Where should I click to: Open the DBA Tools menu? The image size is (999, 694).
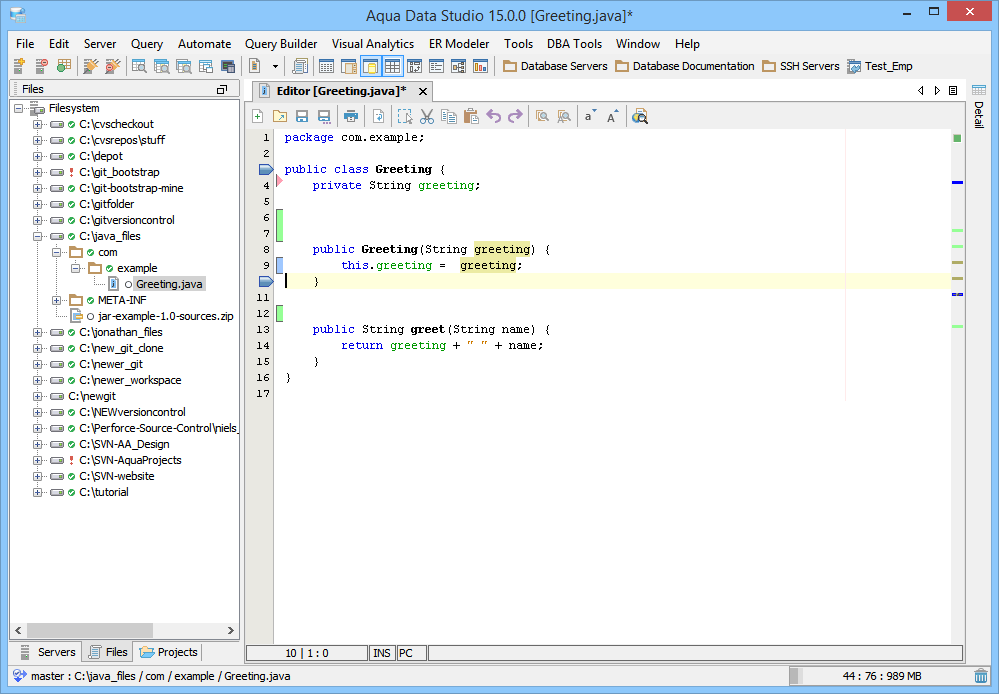[574, 44]
